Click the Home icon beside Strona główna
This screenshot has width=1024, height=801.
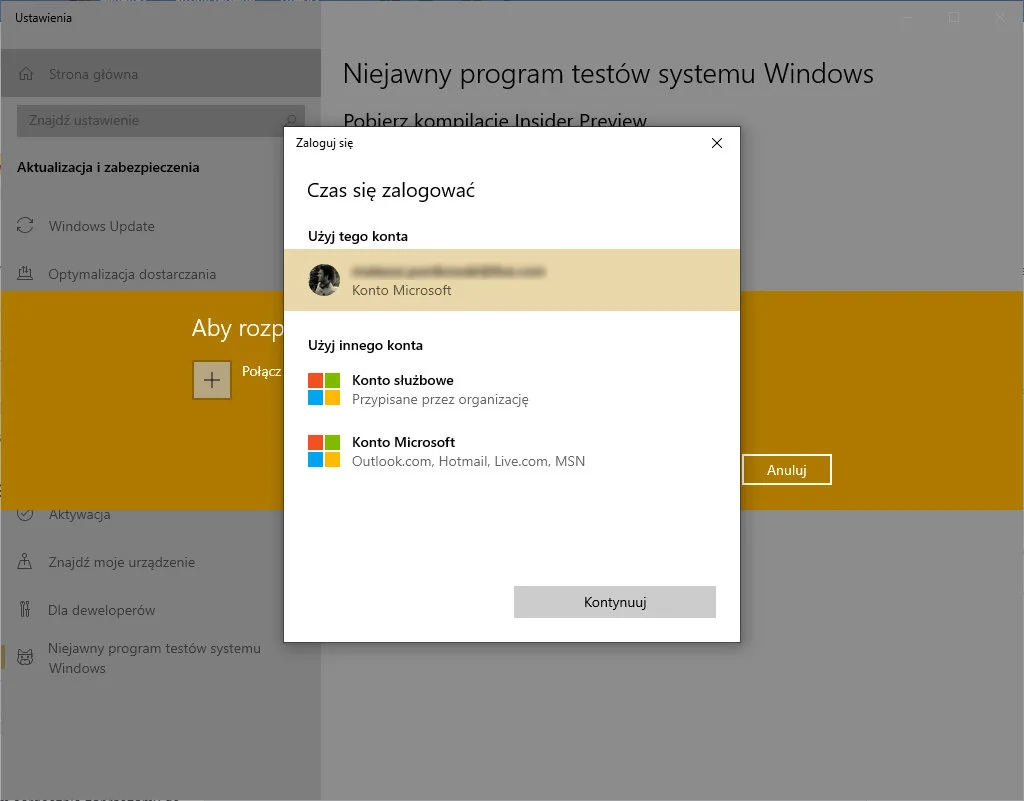coord(26,74)
